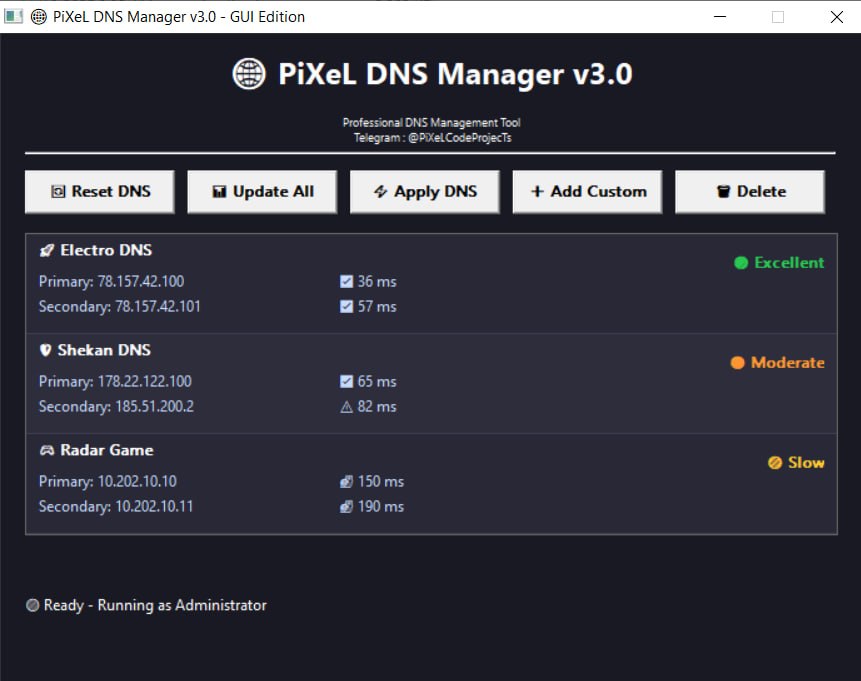Click the slow icon beside 150 ms

[345, 481]
